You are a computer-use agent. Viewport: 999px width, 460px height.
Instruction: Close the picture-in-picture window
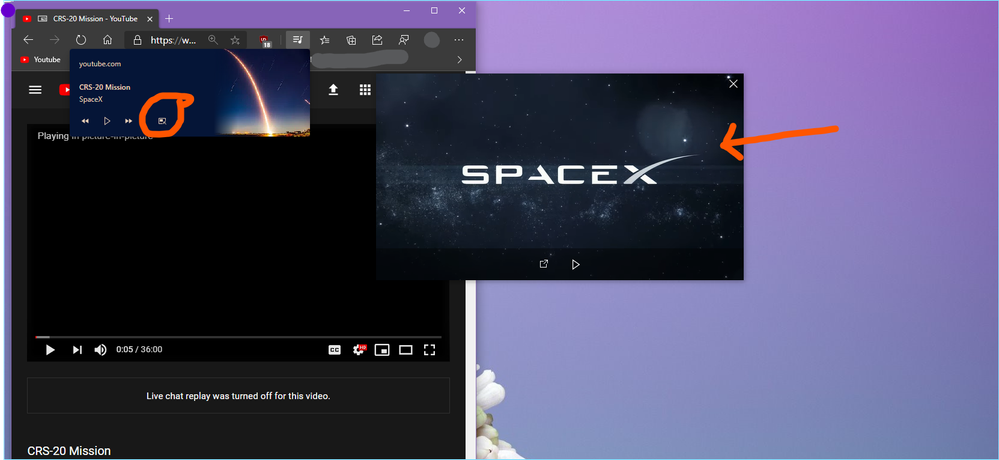pyautogui.click(x=733, y=83)
